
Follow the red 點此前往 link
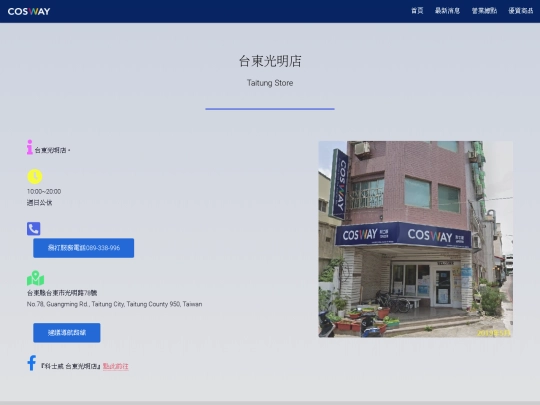click(116, 366)
